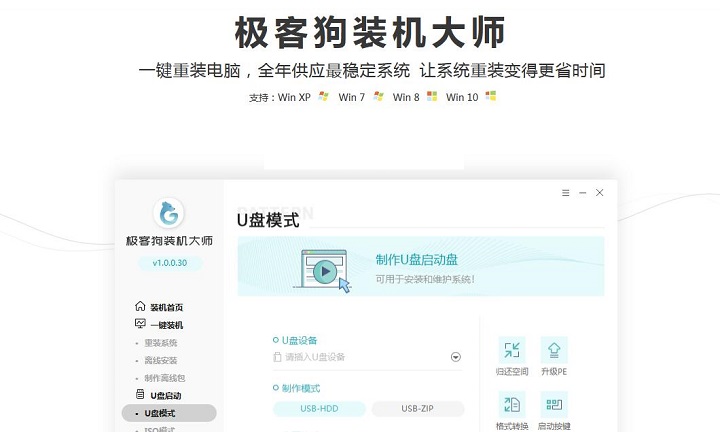Click the monitor icon beside 一键装机
This screenshot has height=432, width=720.
[140, 324]
